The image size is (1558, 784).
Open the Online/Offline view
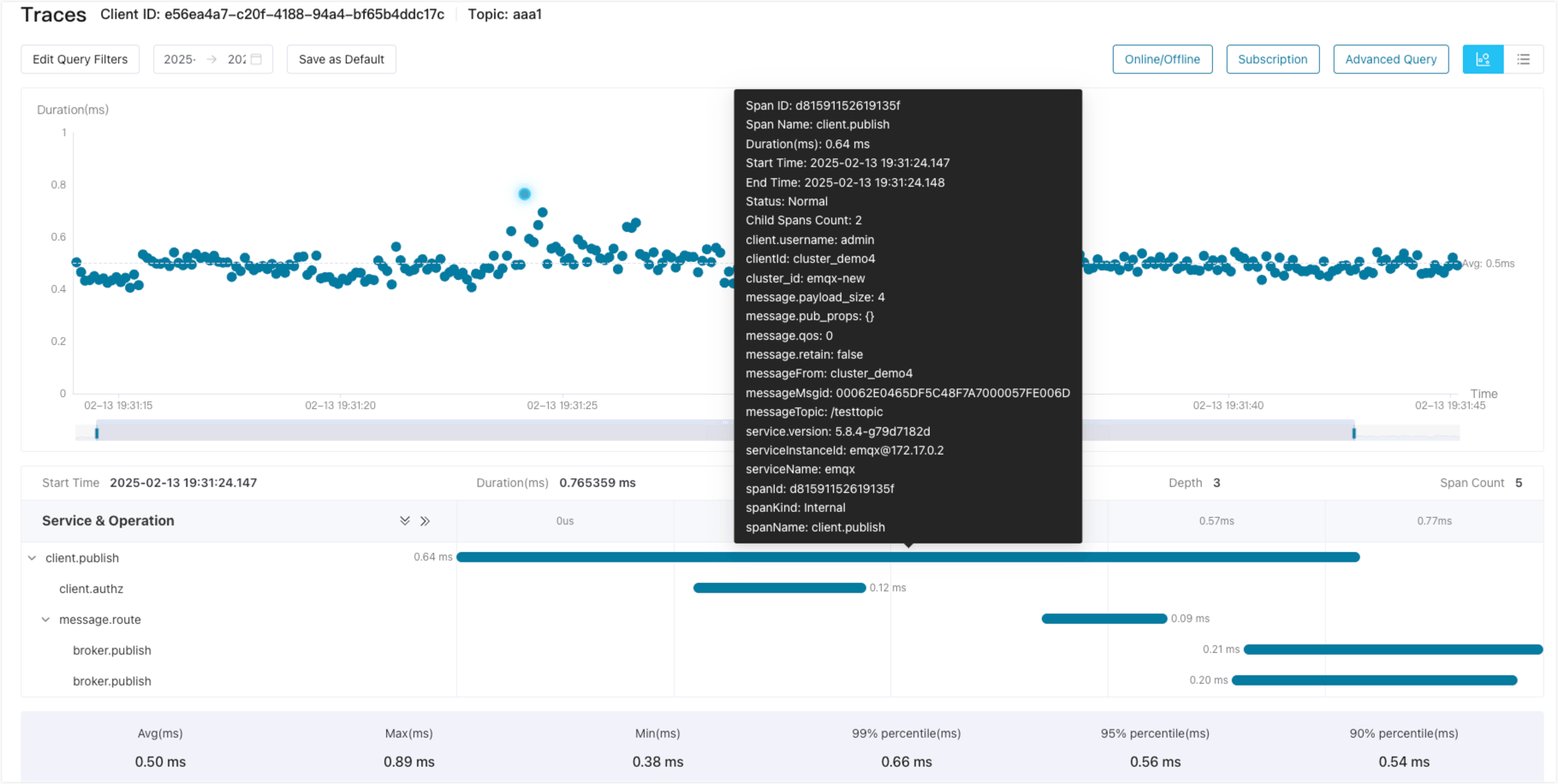1162,59
